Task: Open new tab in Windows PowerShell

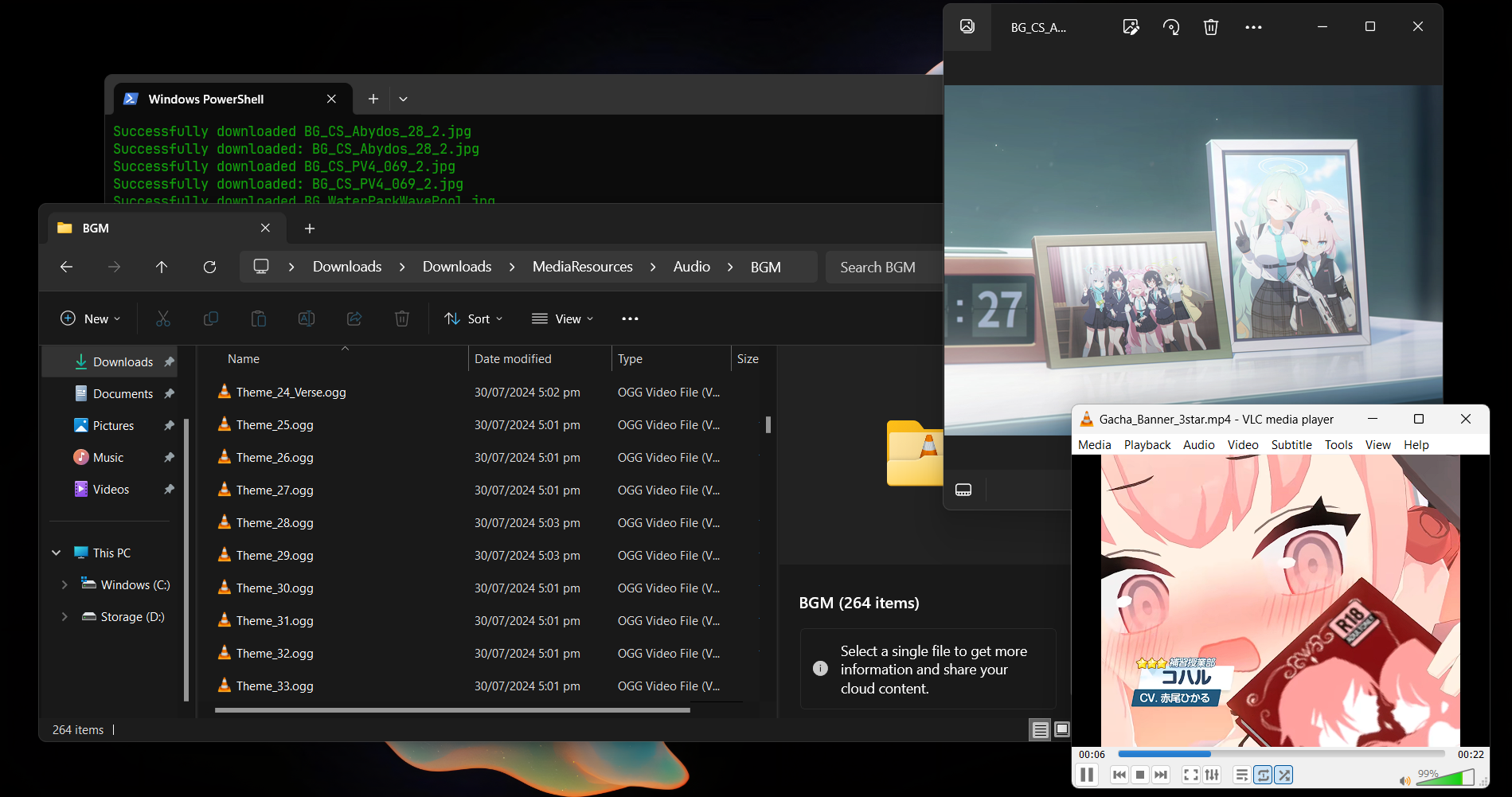Action: 373,99
